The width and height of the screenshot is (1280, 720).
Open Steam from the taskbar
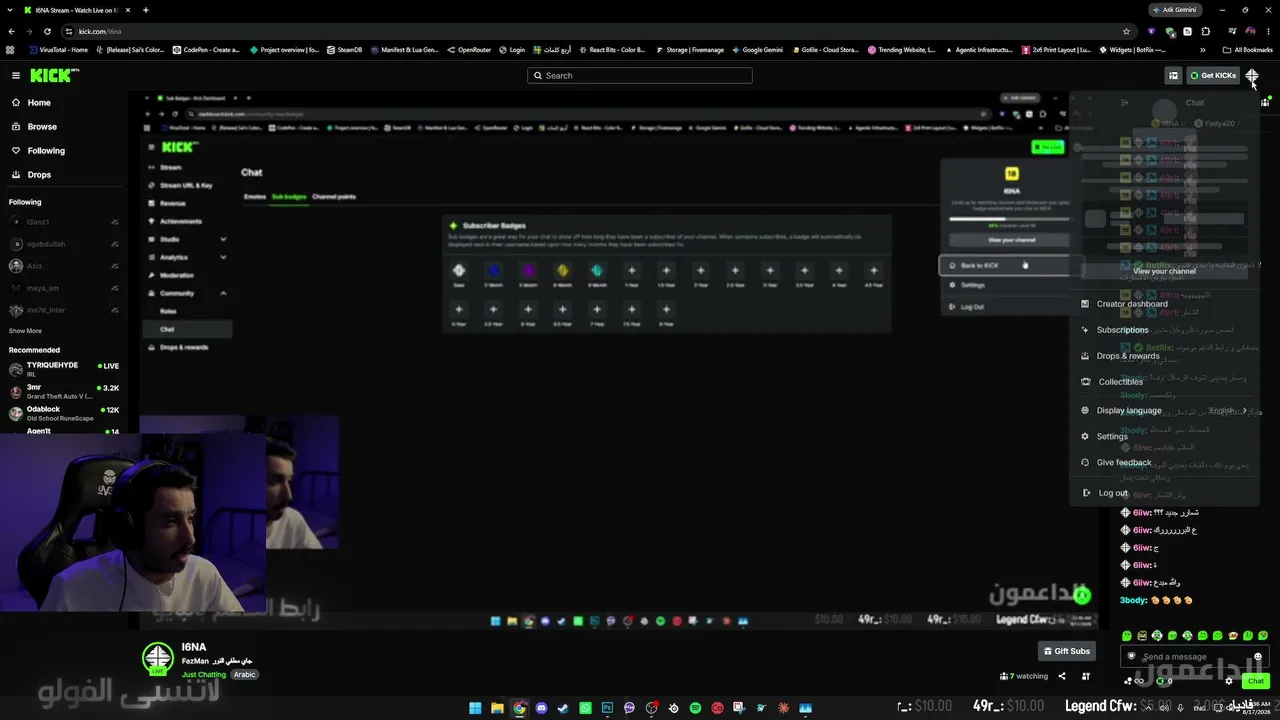563,708
